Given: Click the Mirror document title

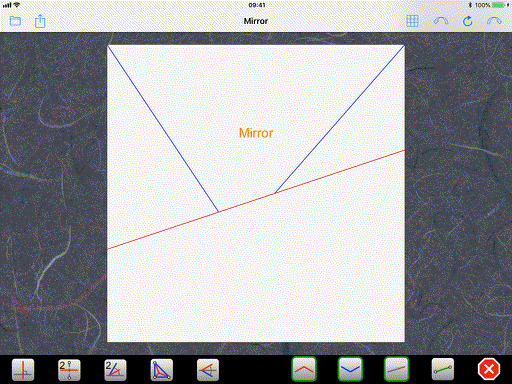Looking at the screenshot, I should (256, 21).
